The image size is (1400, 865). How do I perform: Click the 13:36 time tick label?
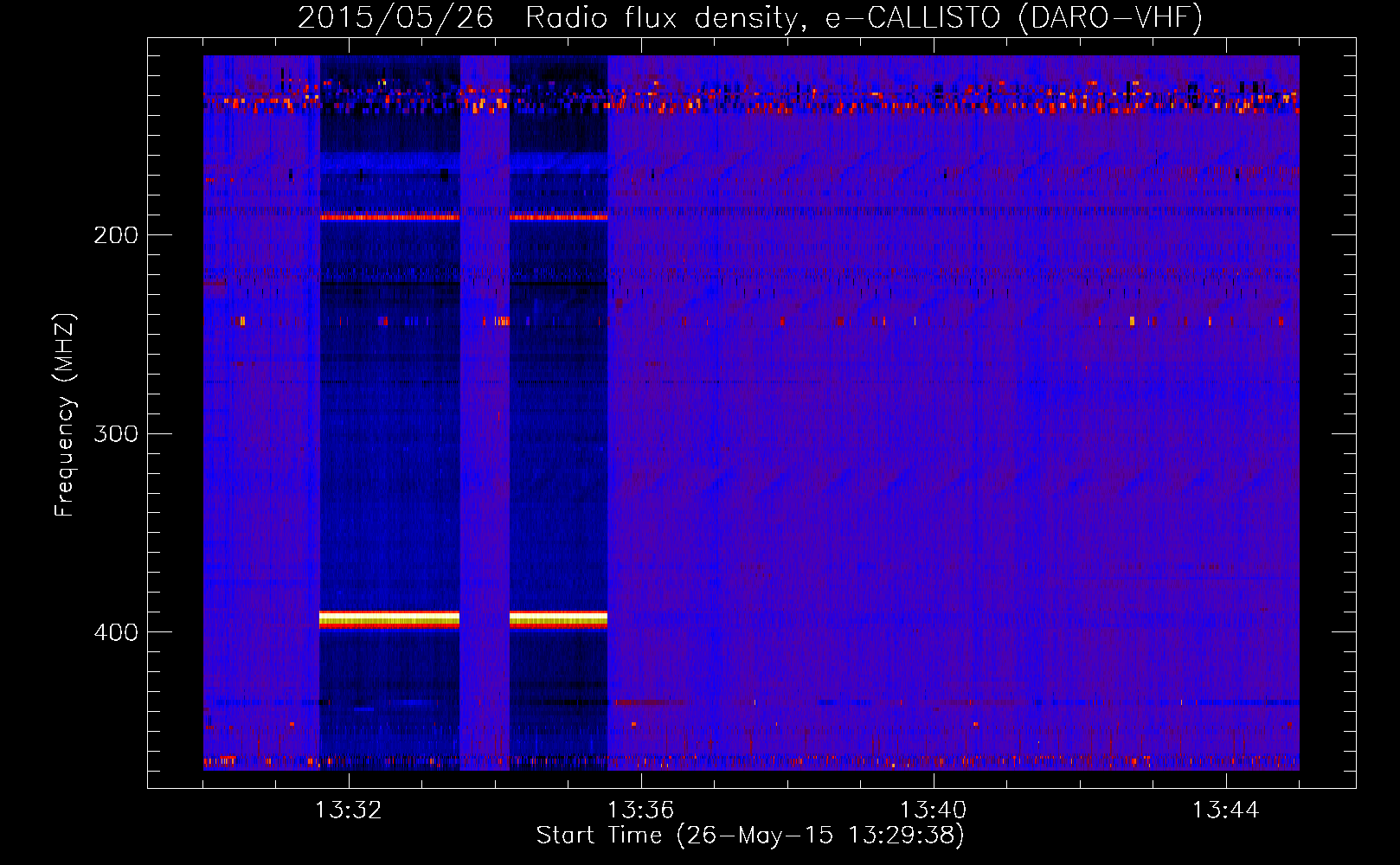pyautogui.click(x=640, y=811)
